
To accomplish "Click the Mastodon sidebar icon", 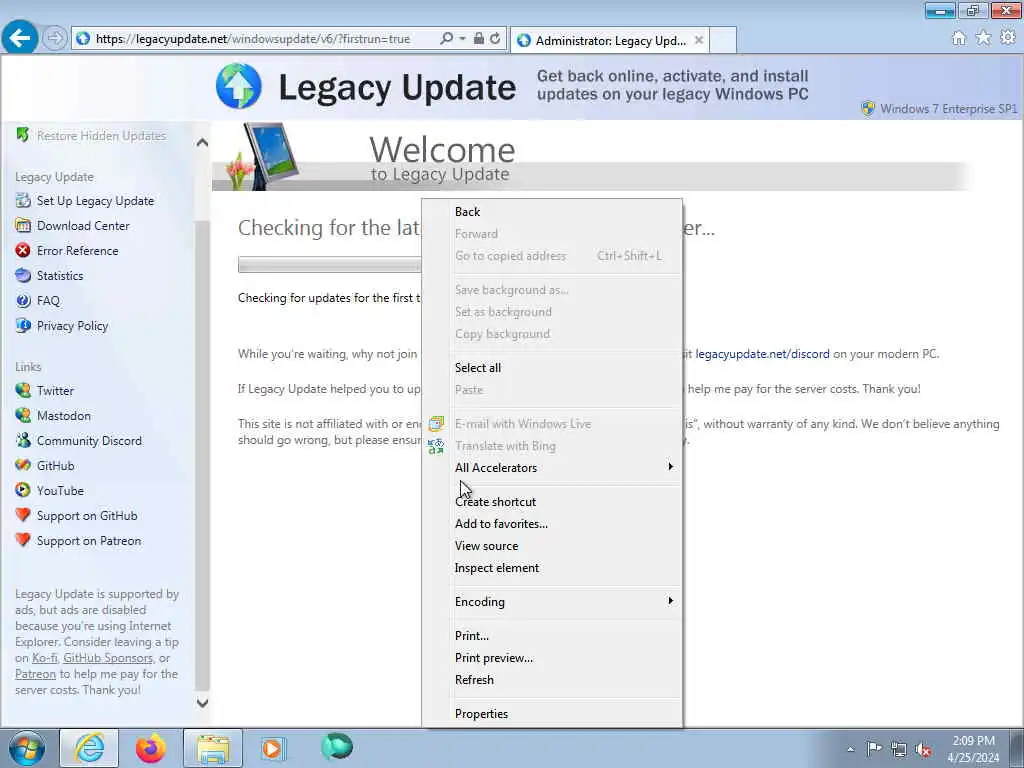I will [x=23, y=415].
